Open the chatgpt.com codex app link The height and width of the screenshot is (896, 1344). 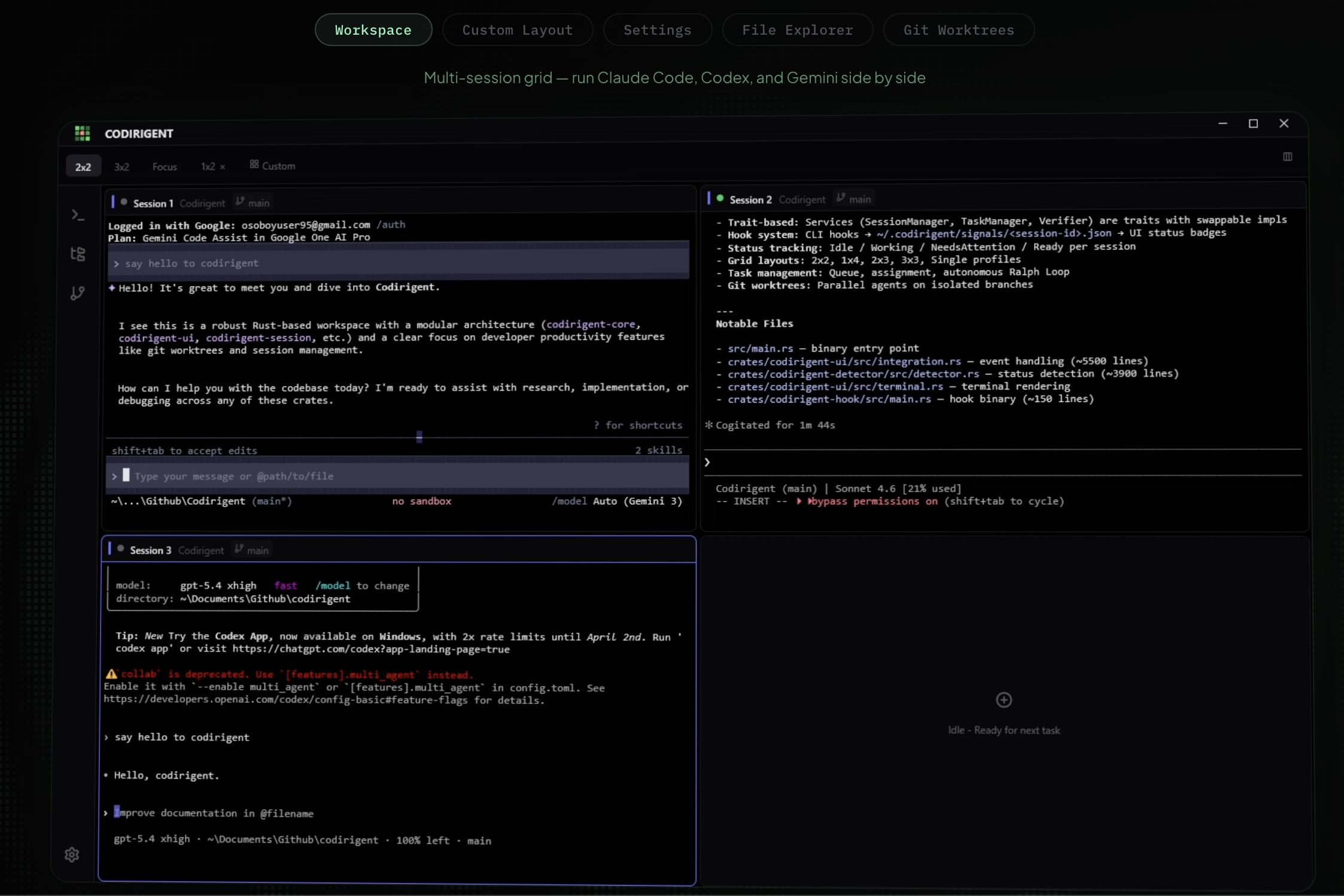(x=370, y=650)
